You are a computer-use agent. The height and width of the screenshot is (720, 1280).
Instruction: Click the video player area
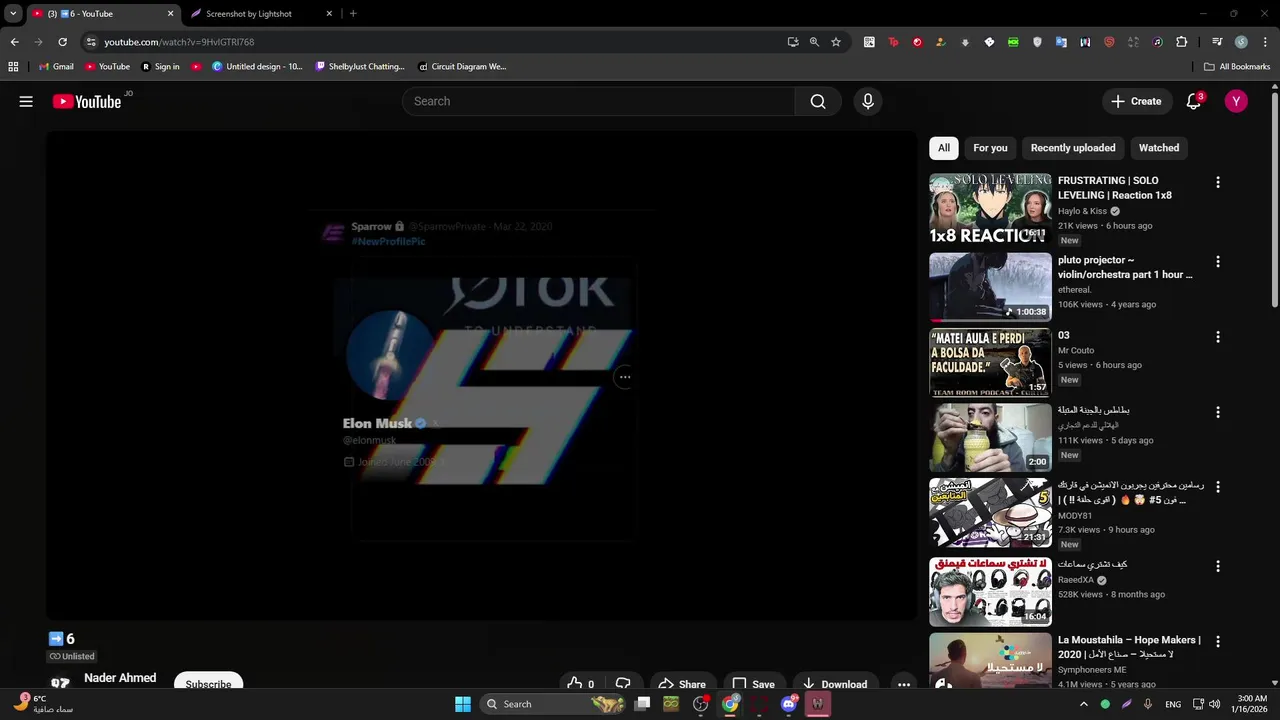coord(481,375)
